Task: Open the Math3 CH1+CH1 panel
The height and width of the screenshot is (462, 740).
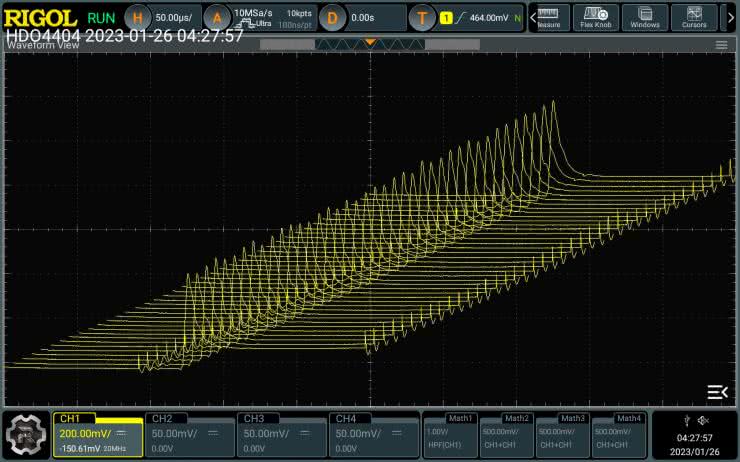Action: tap(562, 435)
